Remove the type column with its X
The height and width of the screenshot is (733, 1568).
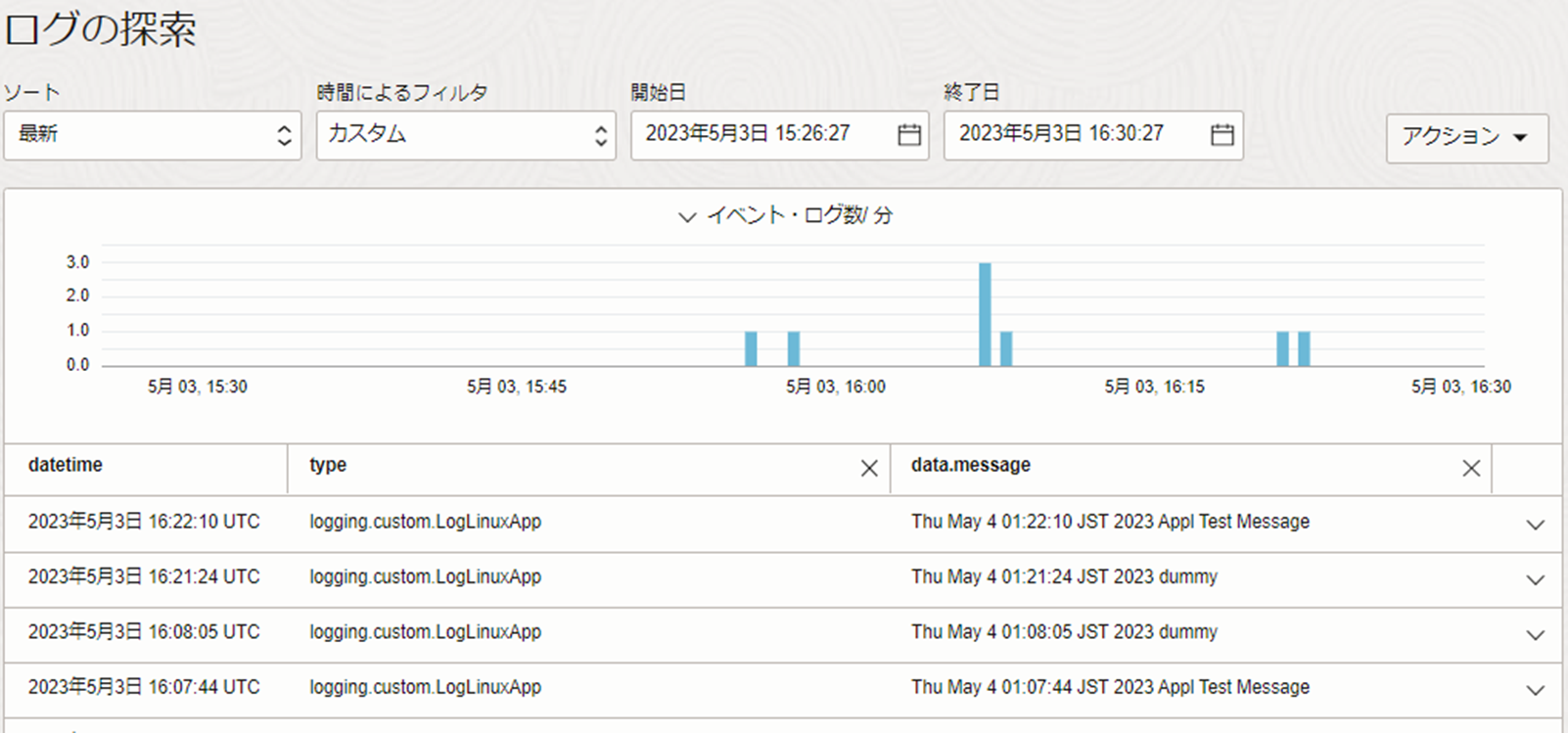[x=869, y=469]
